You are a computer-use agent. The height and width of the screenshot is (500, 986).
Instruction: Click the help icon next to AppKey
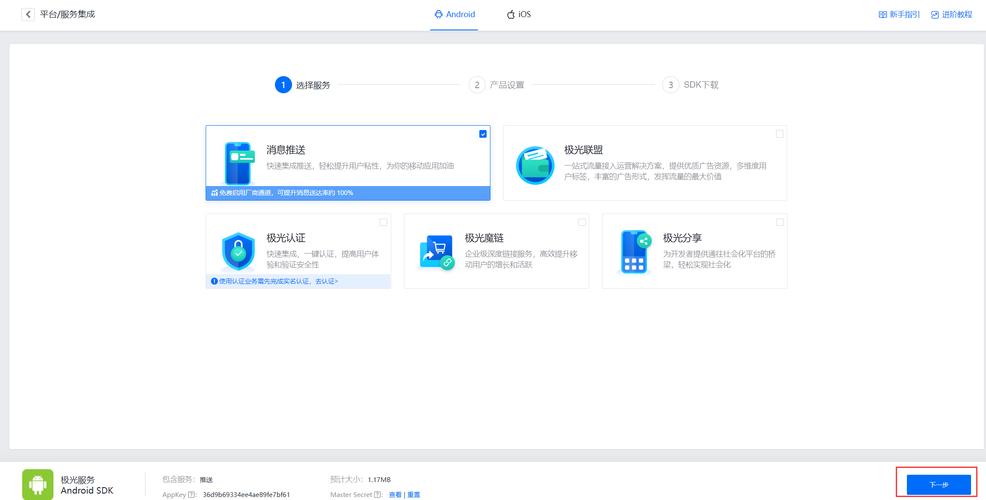tap(192, 495)
